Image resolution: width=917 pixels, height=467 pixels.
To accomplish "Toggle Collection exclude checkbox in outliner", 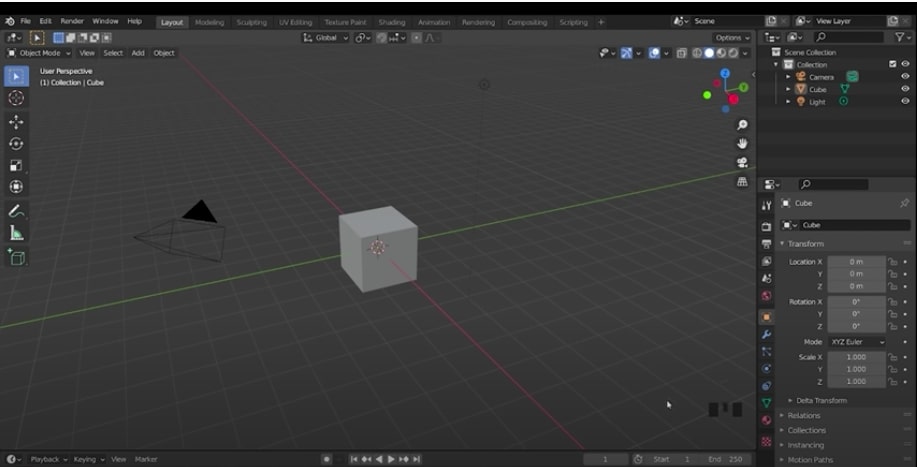I will point(892,64).
